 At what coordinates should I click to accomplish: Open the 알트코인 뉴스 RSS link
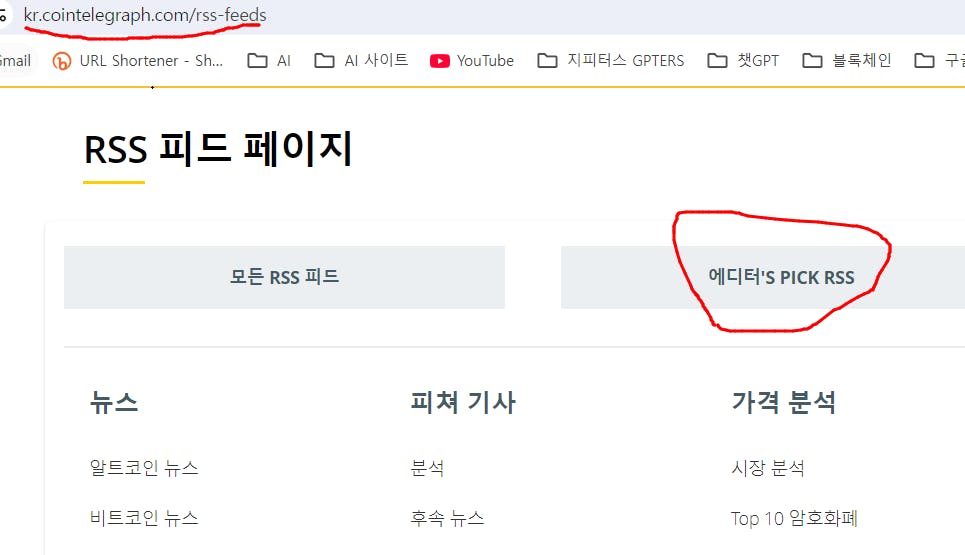coord(144,468)
